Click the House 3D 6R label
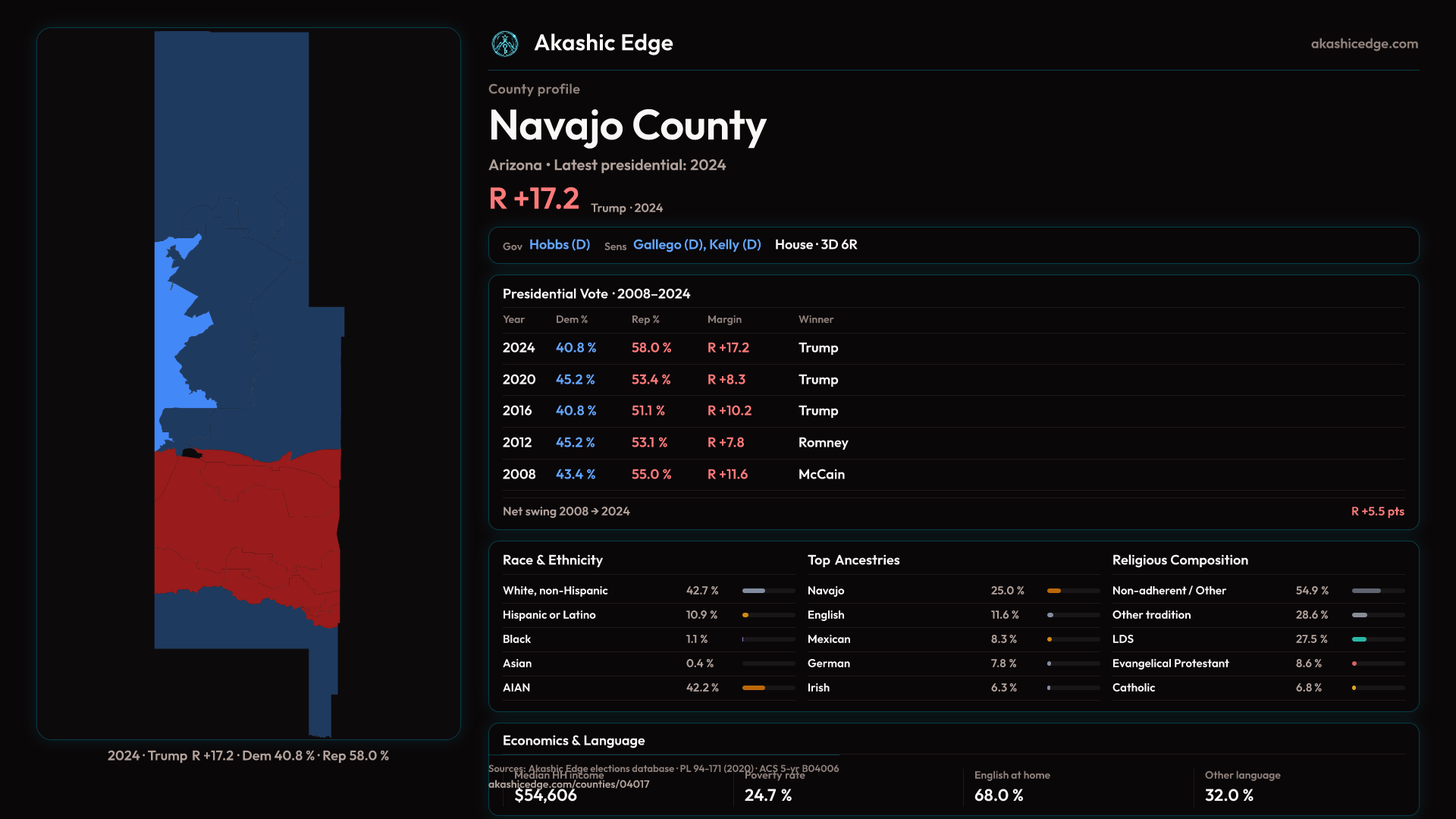The width and height of the screenshot is (1456, 819). pyautogui.click(x=816, y=245)
